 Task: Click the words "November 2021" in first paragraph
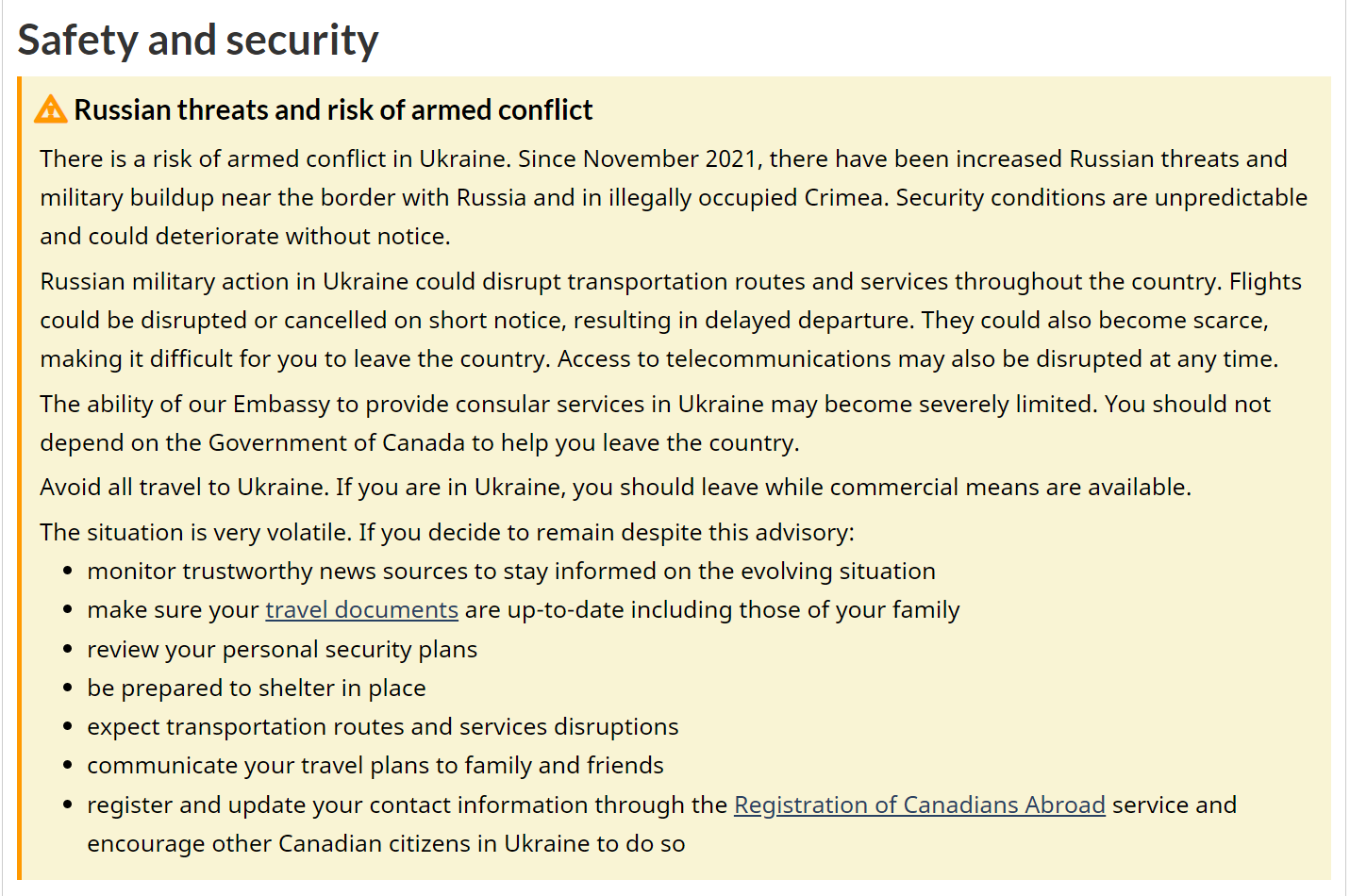click(670, 159)
